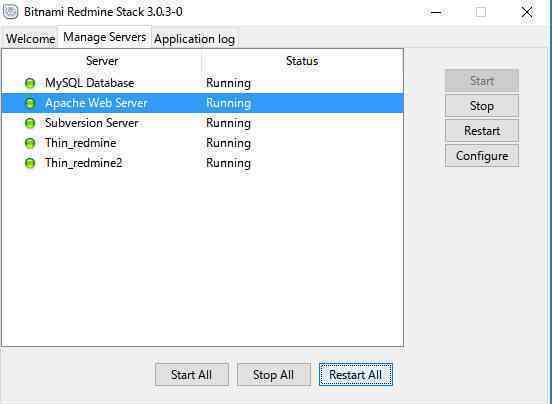Click the Restart All button

(x=356, y=375)
